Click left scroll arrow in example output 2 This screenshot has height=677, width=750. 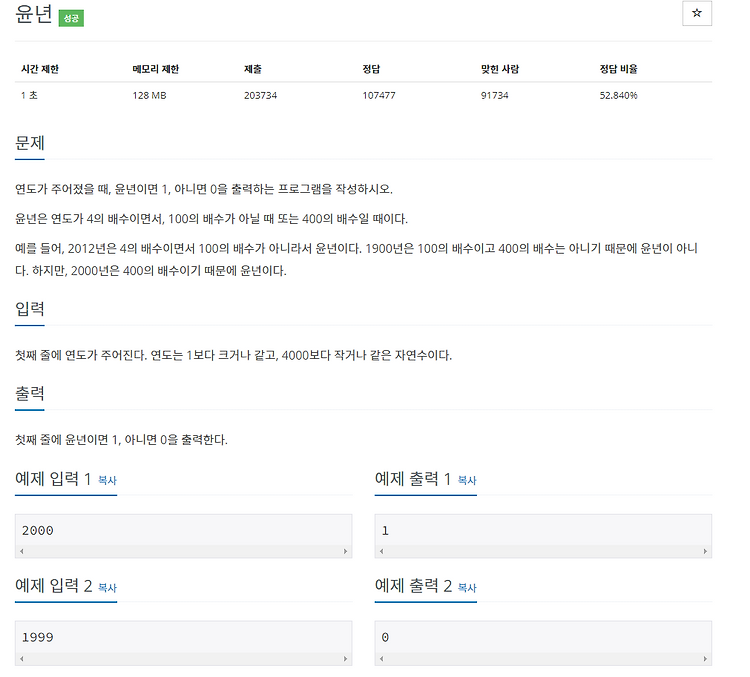pyautogui.click(x=381, y=658)
